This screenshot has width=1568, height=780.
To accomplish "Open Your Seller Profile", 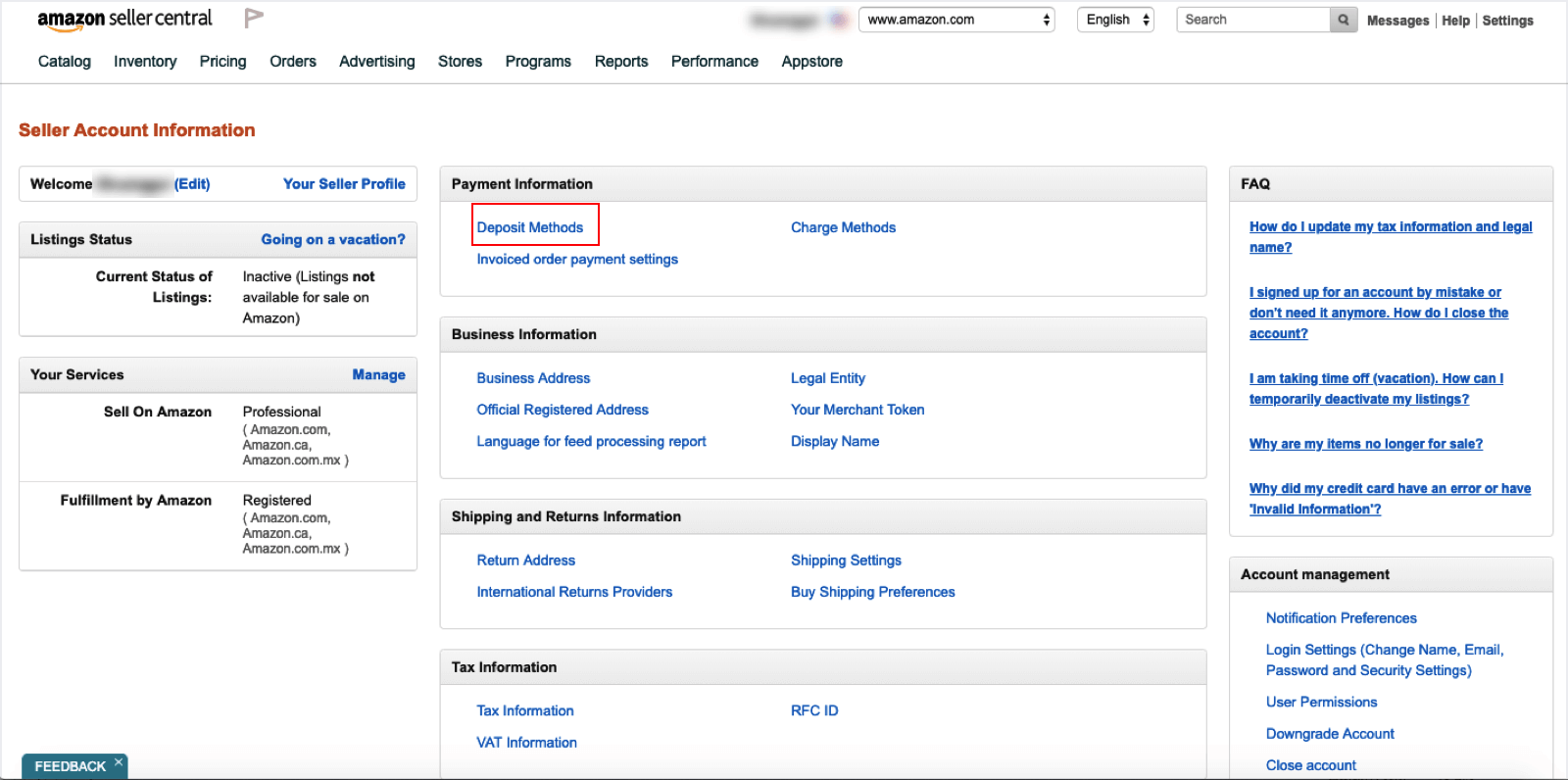I will pos(344,183).
